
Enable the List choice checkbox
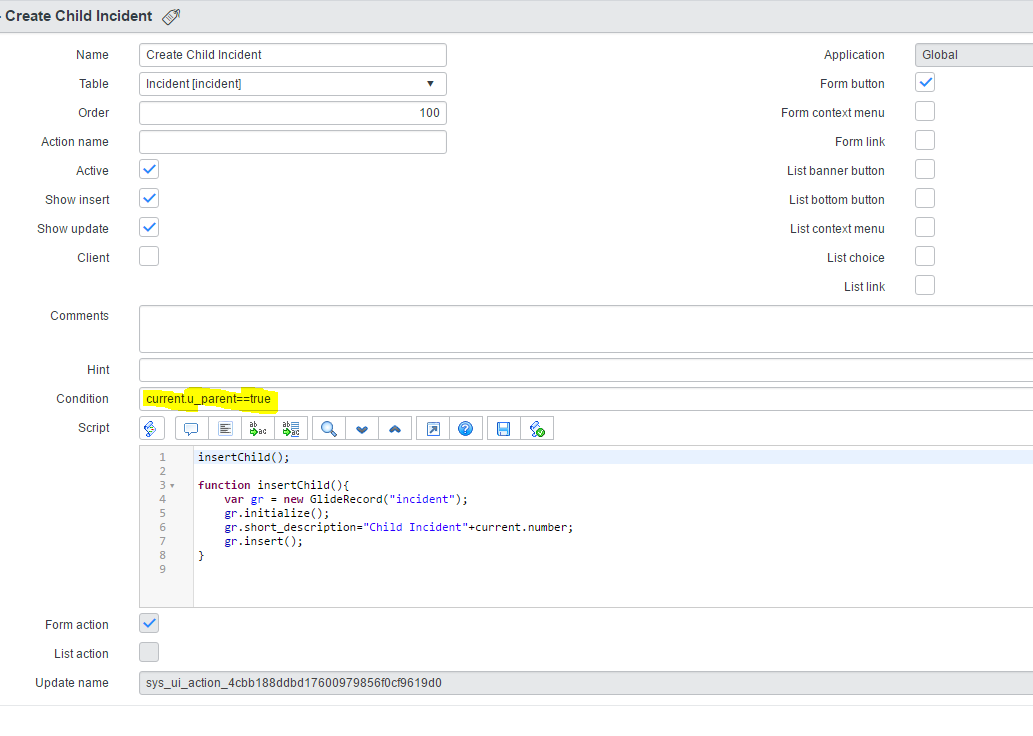click(925, 256)
